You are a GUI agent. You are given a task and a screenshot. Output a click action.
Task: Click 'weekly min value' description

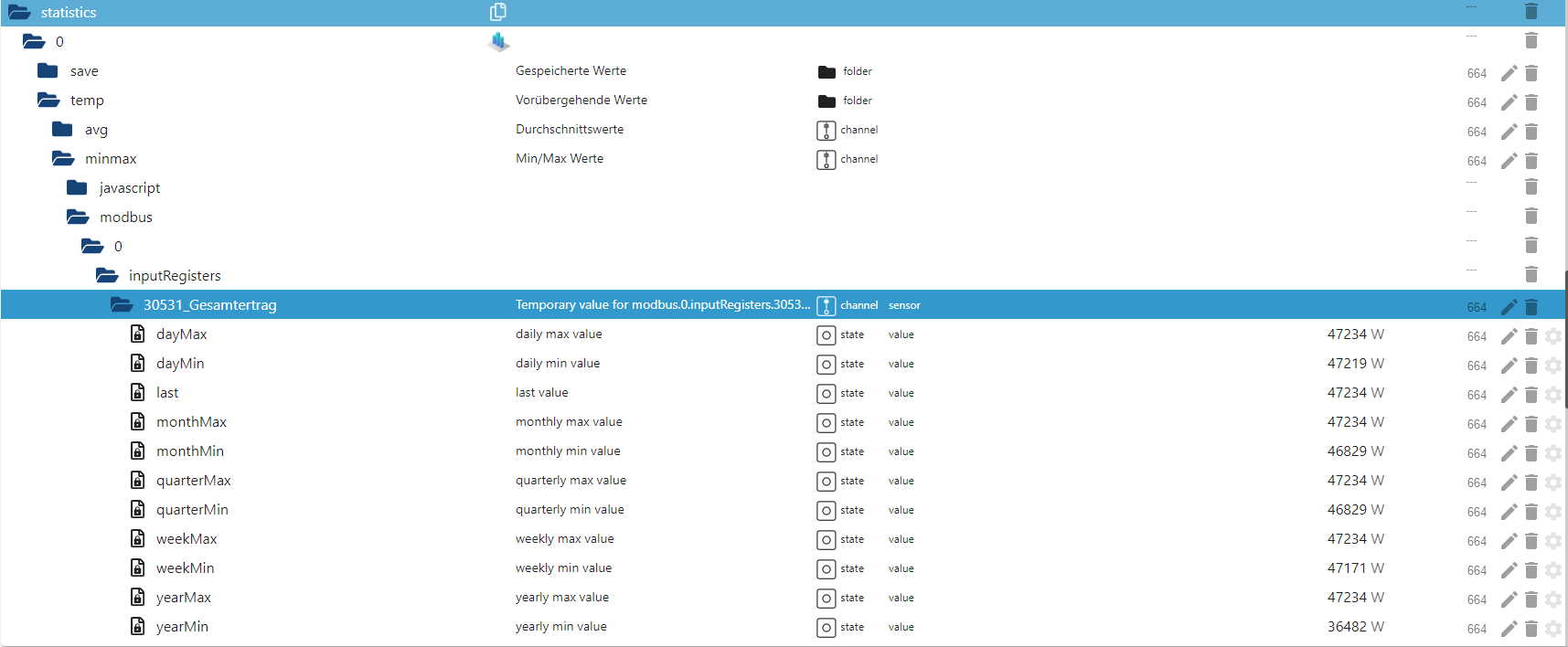pos(564,567)
